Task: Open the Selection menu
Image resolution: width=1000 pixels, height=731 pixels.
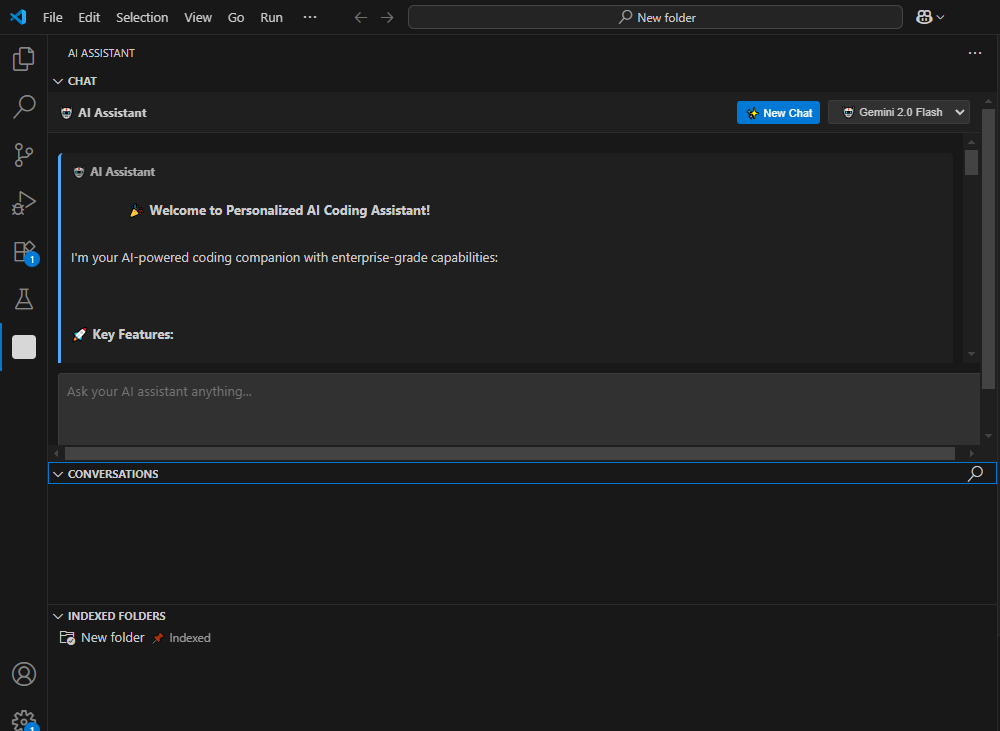Action: (142, 17)
